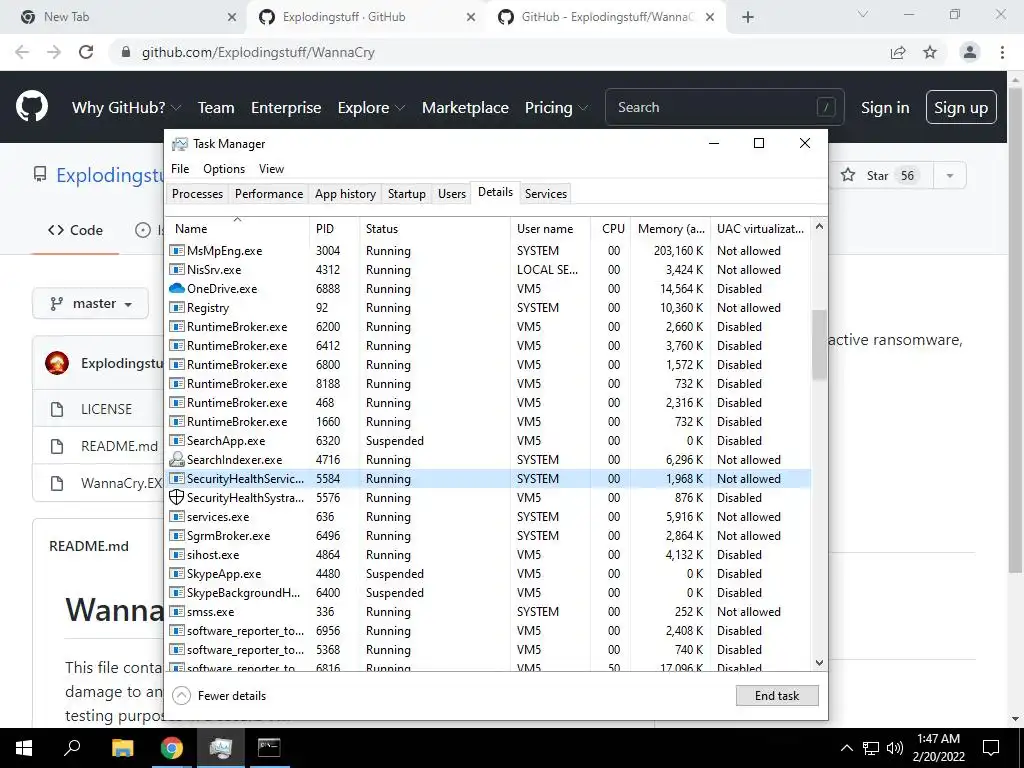1024x768 pixels.
Task: Open the Code tab on GitHub repo
Action: (75, 230)
